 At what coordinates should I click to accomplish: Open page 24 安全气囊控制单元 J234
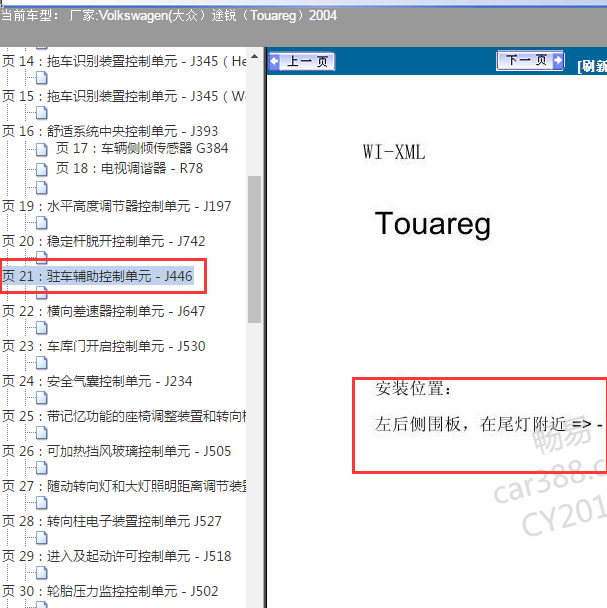click(97, 381)
